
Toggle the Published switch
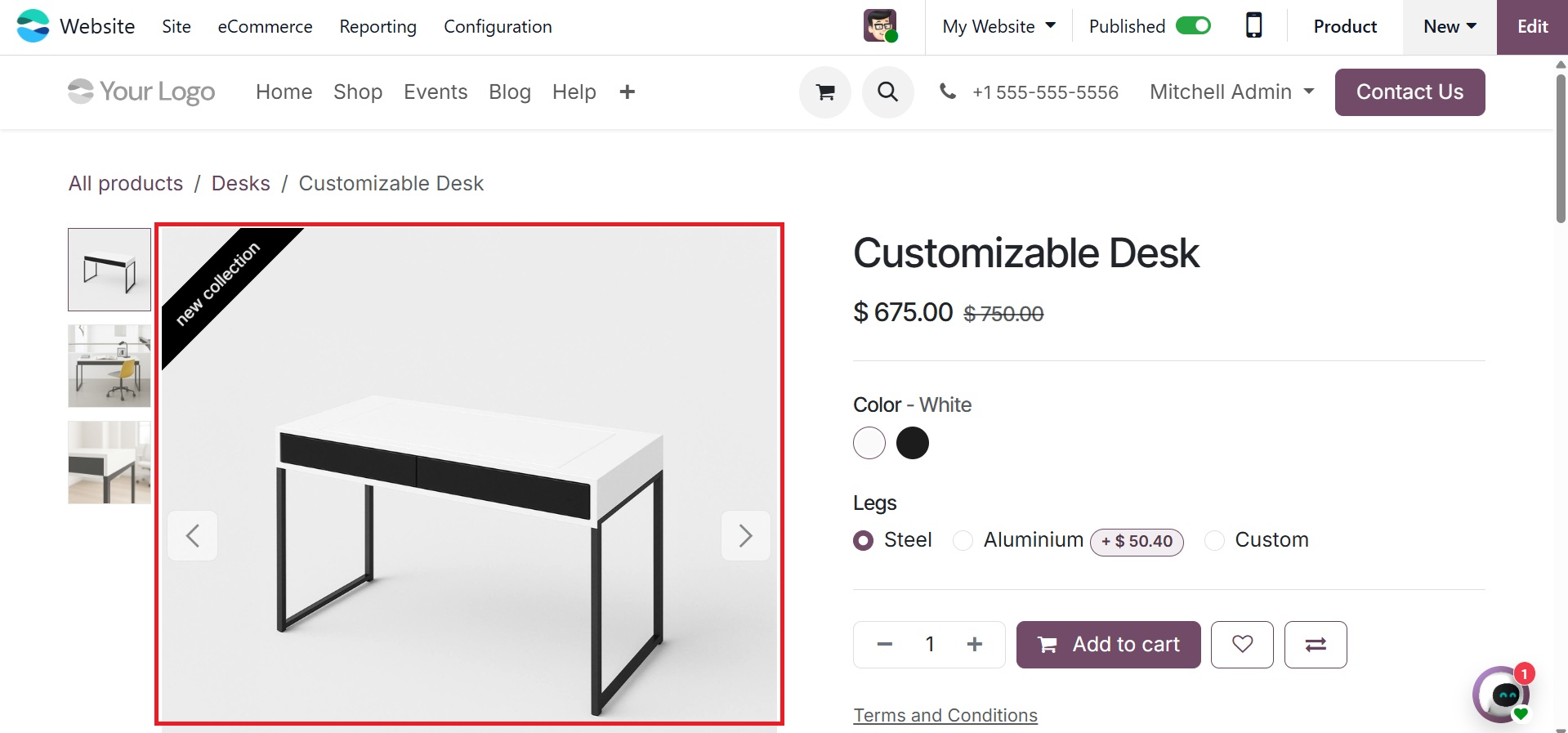(1193, 26)
